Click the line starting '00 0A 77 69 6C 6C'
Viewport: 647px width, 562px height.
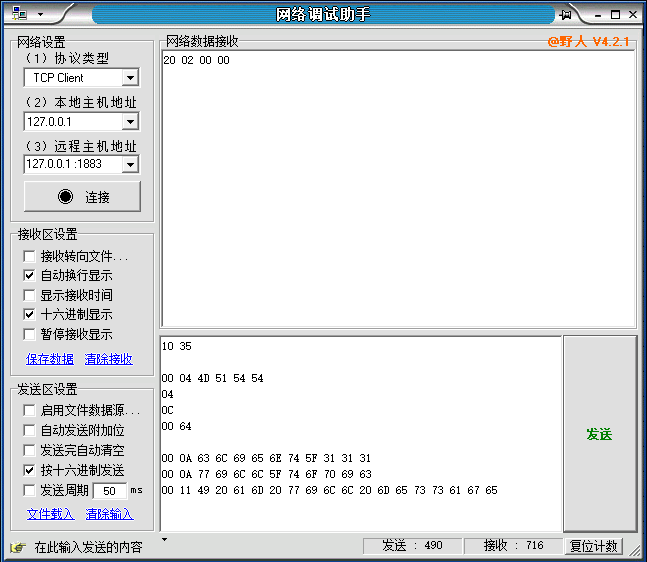(x=267, y=474)
